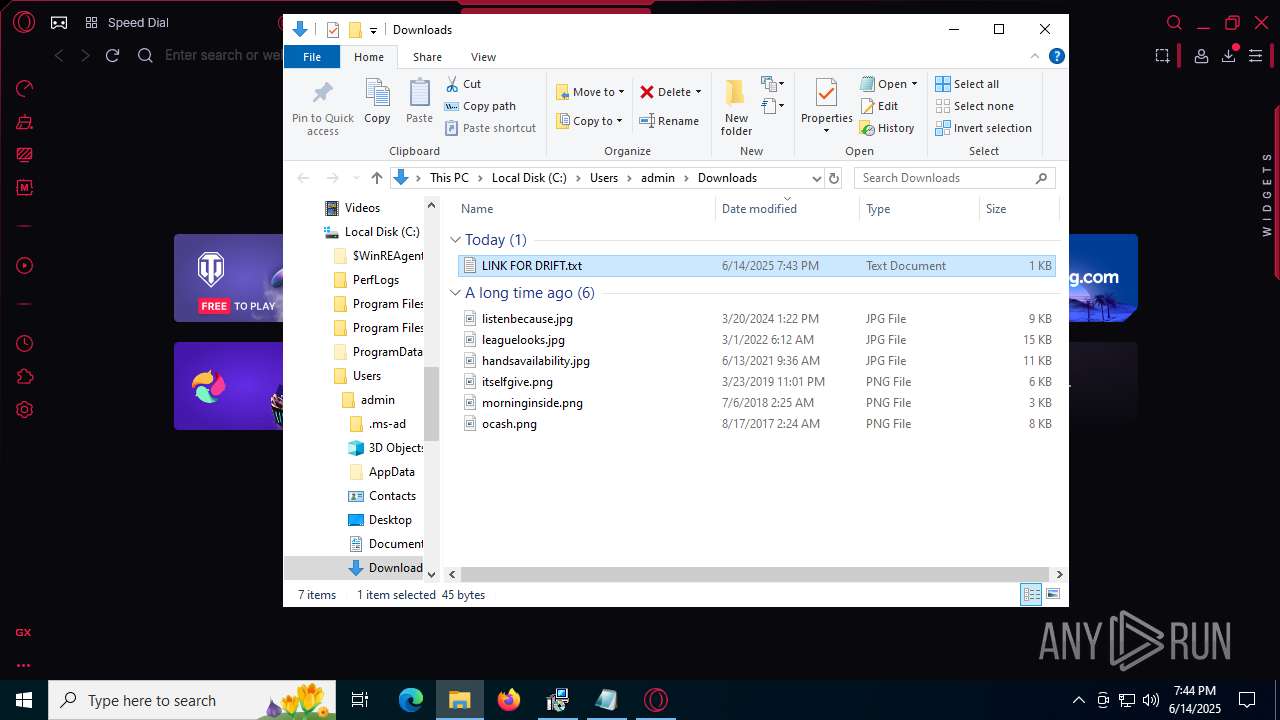Select ocash.png file
This screenshot has height=720, width=1280.
pos(756,424)
